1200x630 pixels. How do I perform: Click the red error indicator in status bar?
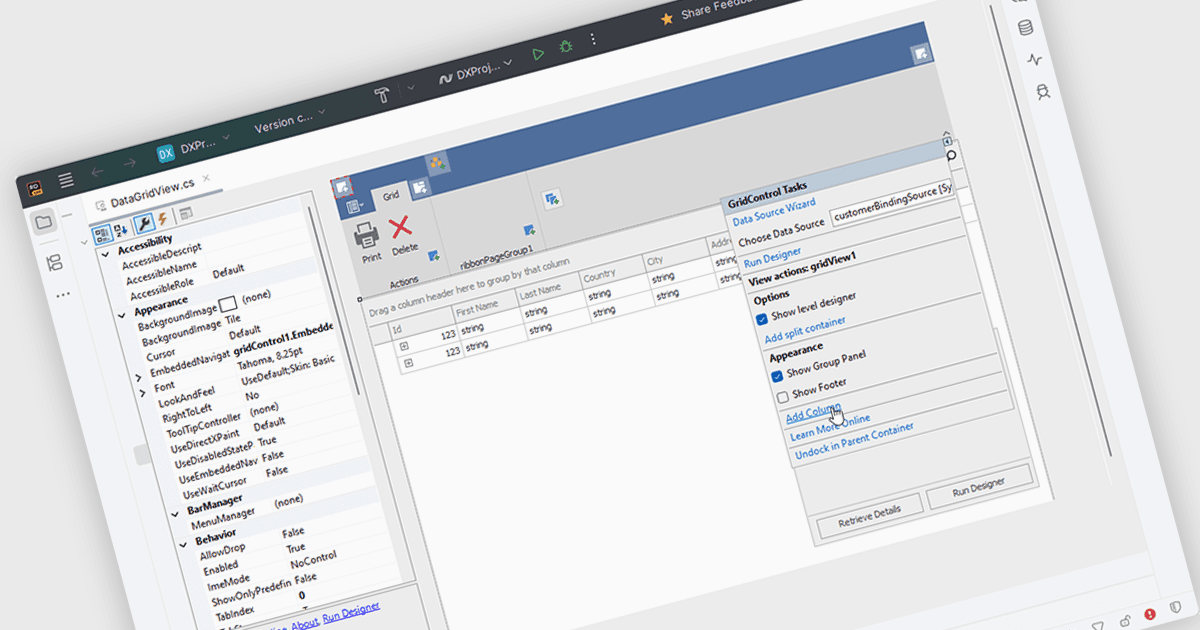[1150, 614]
